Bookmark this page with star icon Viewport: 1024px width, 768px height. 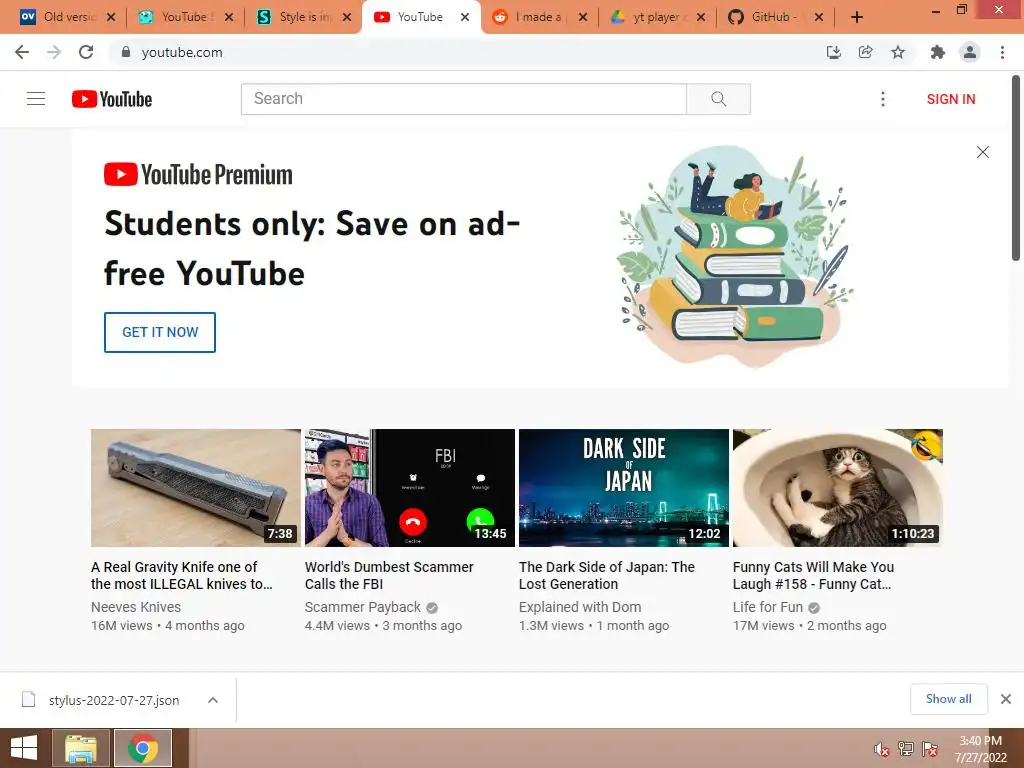click(x=898, y=52)
